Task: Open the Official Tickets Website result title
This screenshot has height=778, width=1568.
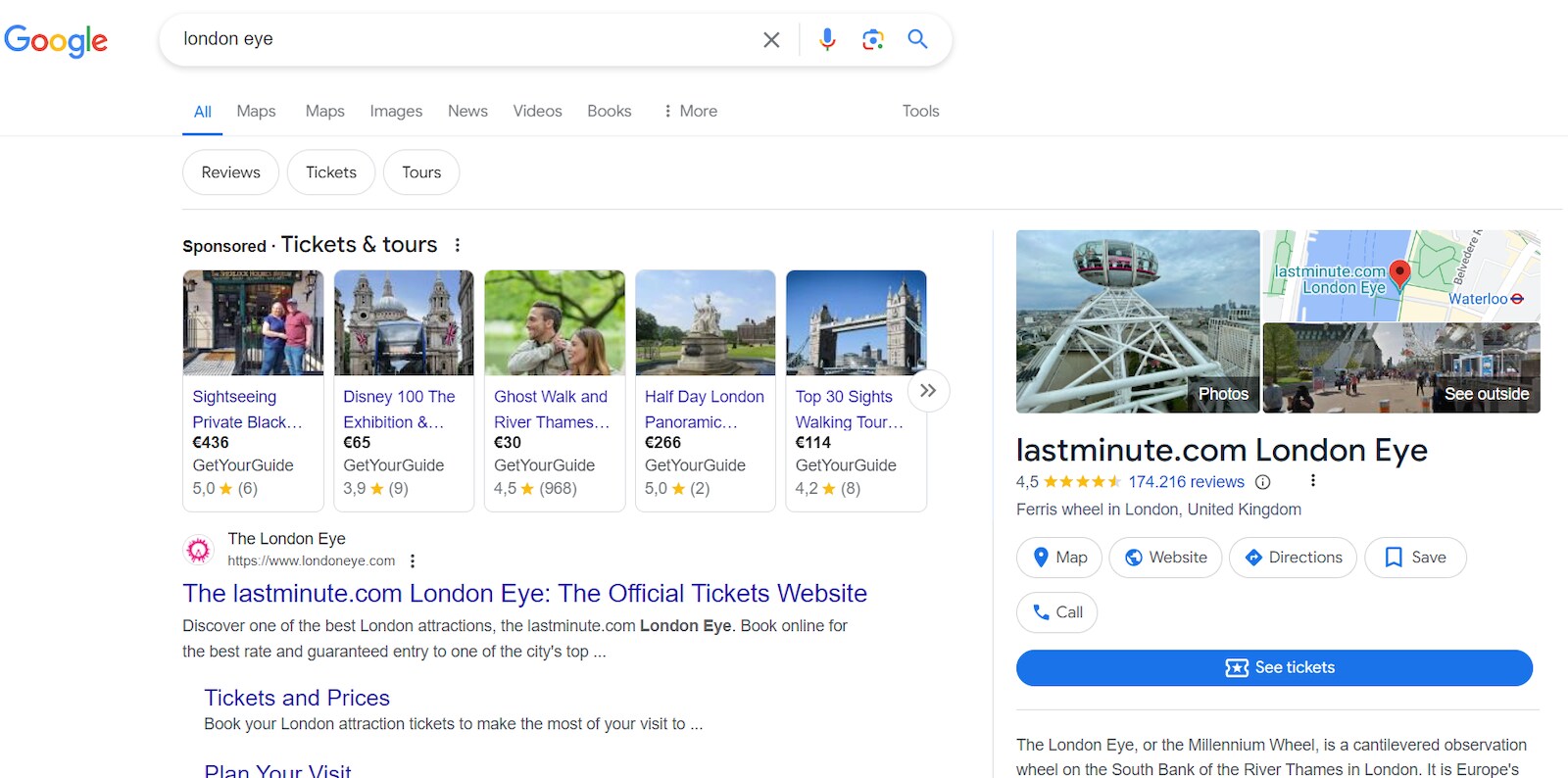Action: (524, 594)
